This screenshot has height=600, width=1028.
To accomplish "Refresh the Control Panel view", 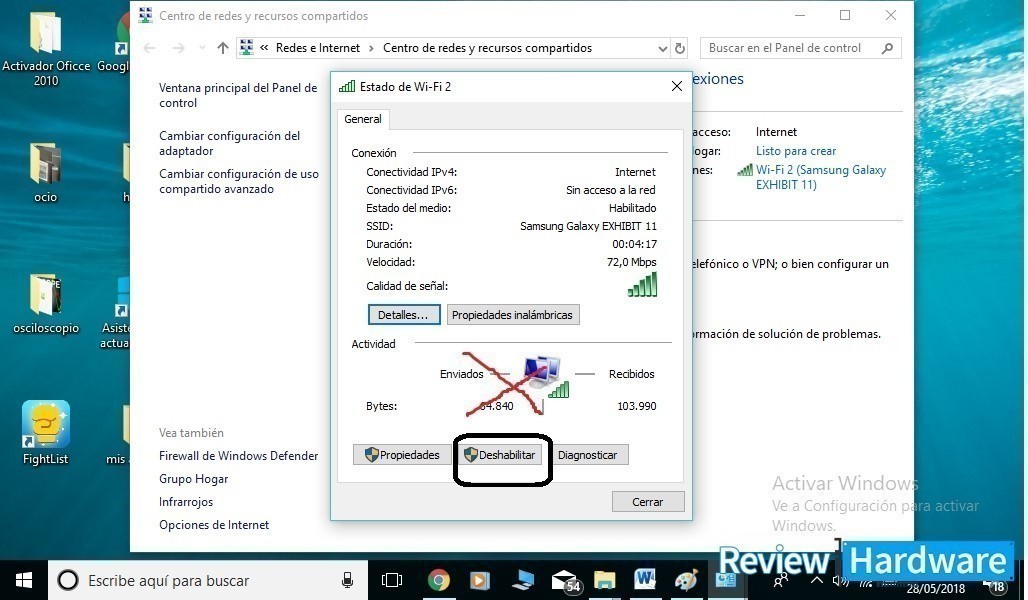I will click(x=680, y=49).
